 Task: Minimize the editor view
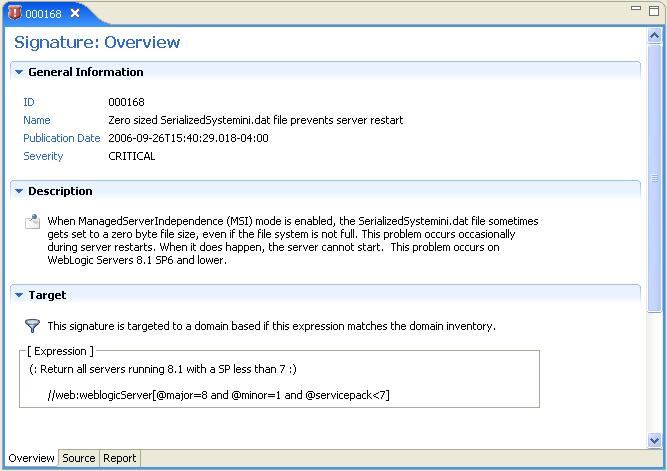pyautogui.click(x=636, y=8)
